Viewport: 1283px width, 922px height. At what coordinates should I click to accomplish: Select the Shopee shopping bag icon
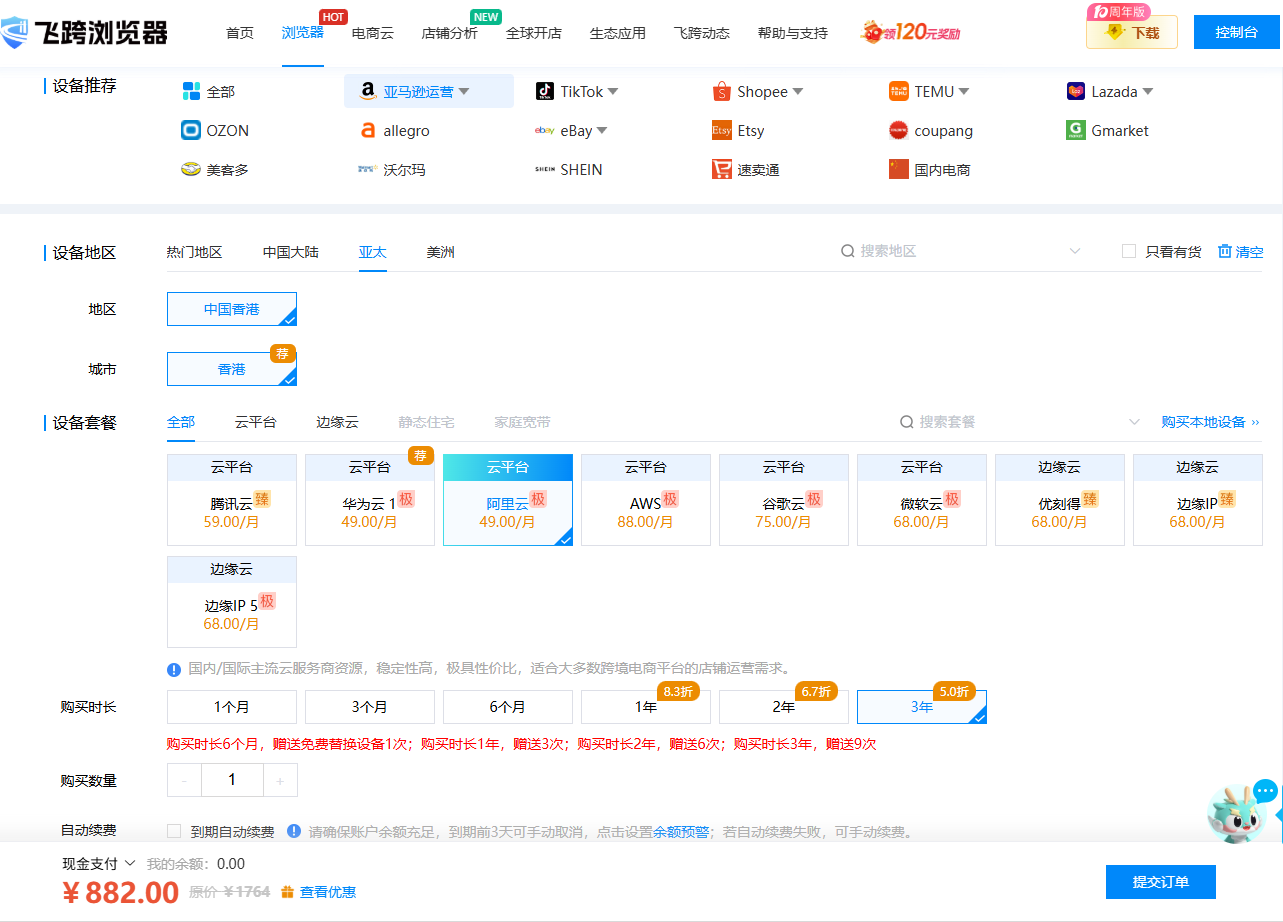(722, 92)
